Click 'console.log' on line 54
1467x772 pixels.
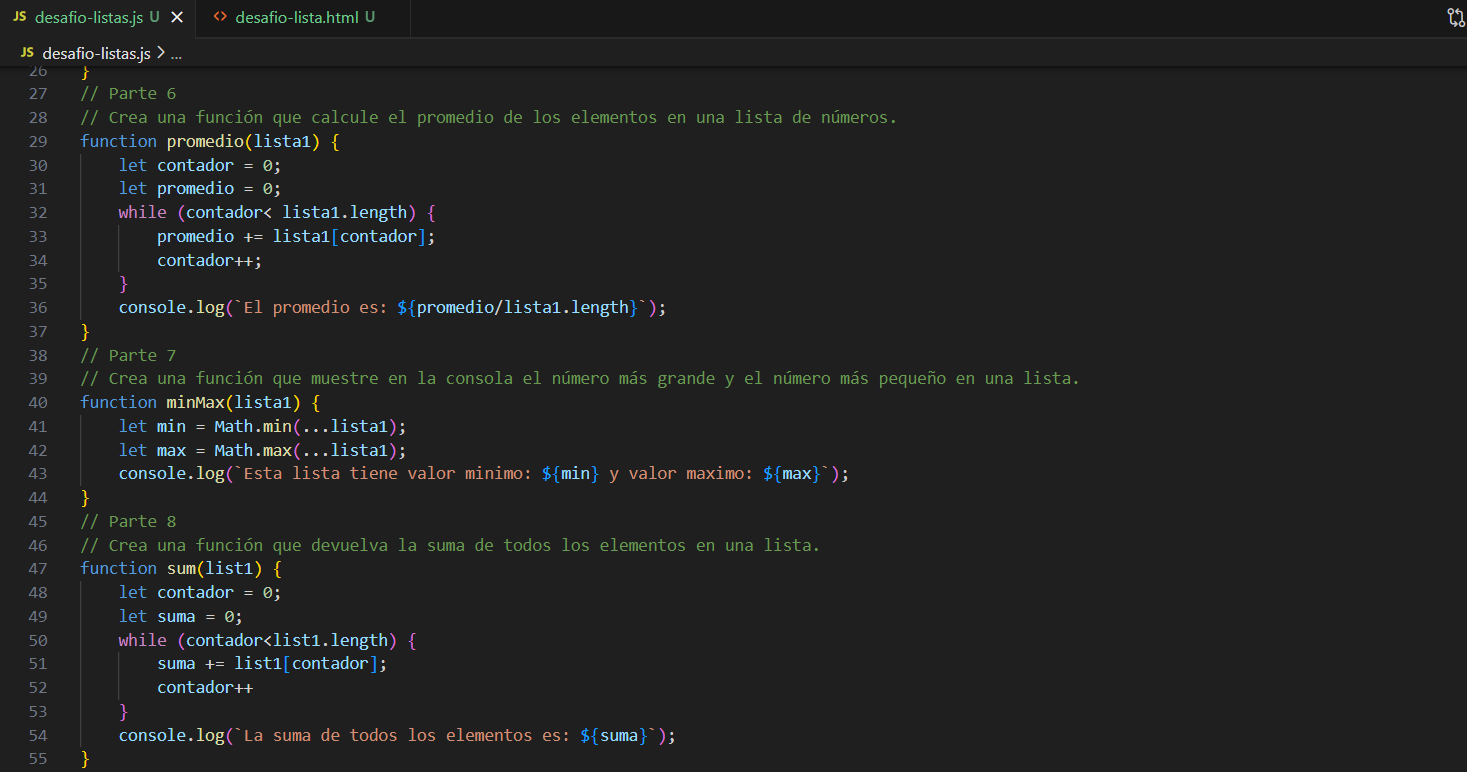click(171, 735)
